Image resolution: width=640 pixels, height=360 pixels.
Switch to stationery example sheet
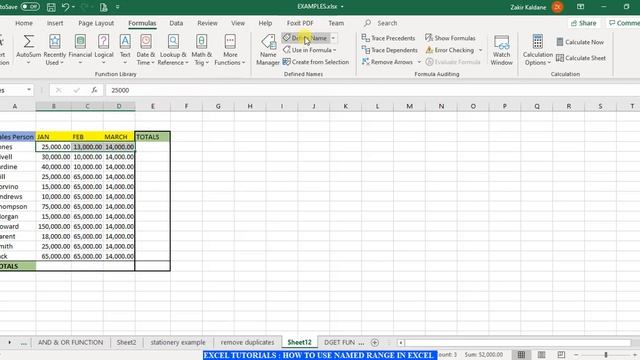(x=178, y=342)
